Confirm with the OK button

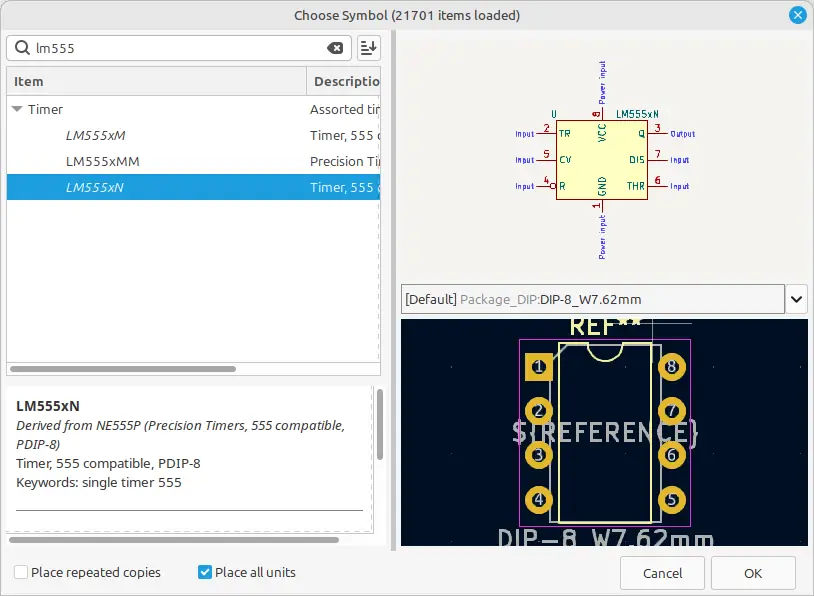click(753, 573)
